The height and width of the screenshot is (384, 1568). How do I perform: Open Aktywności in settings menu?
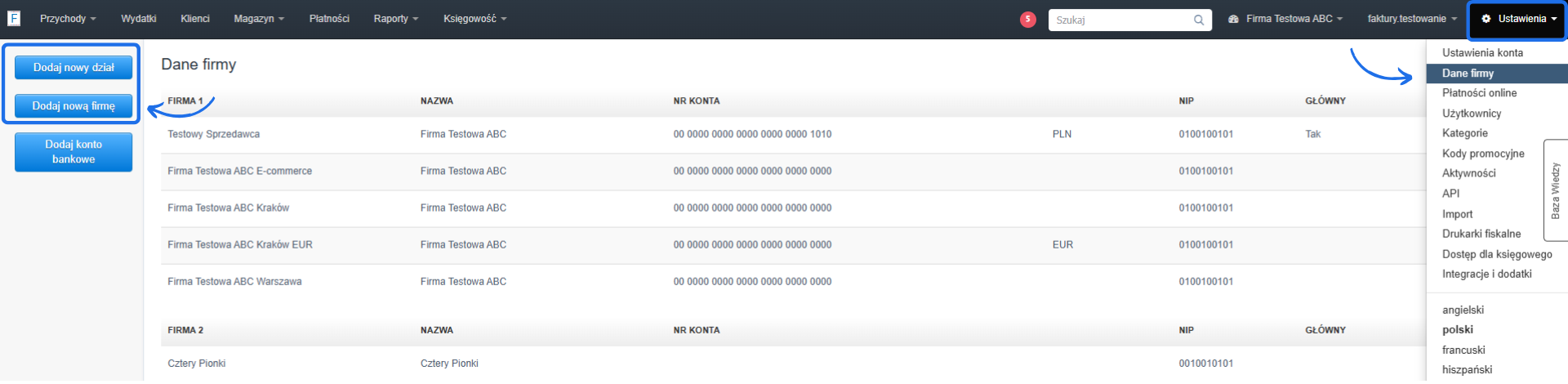point(1469,173)
